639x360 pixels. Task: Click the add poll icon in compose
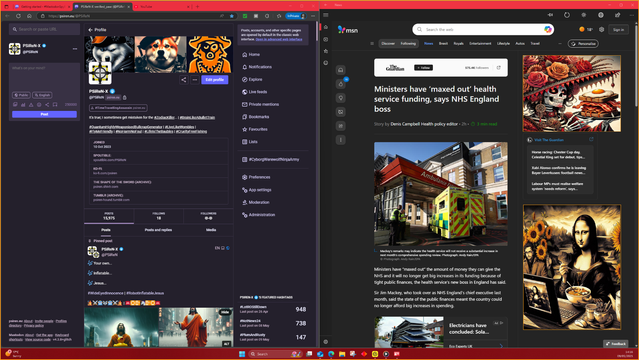23,105
